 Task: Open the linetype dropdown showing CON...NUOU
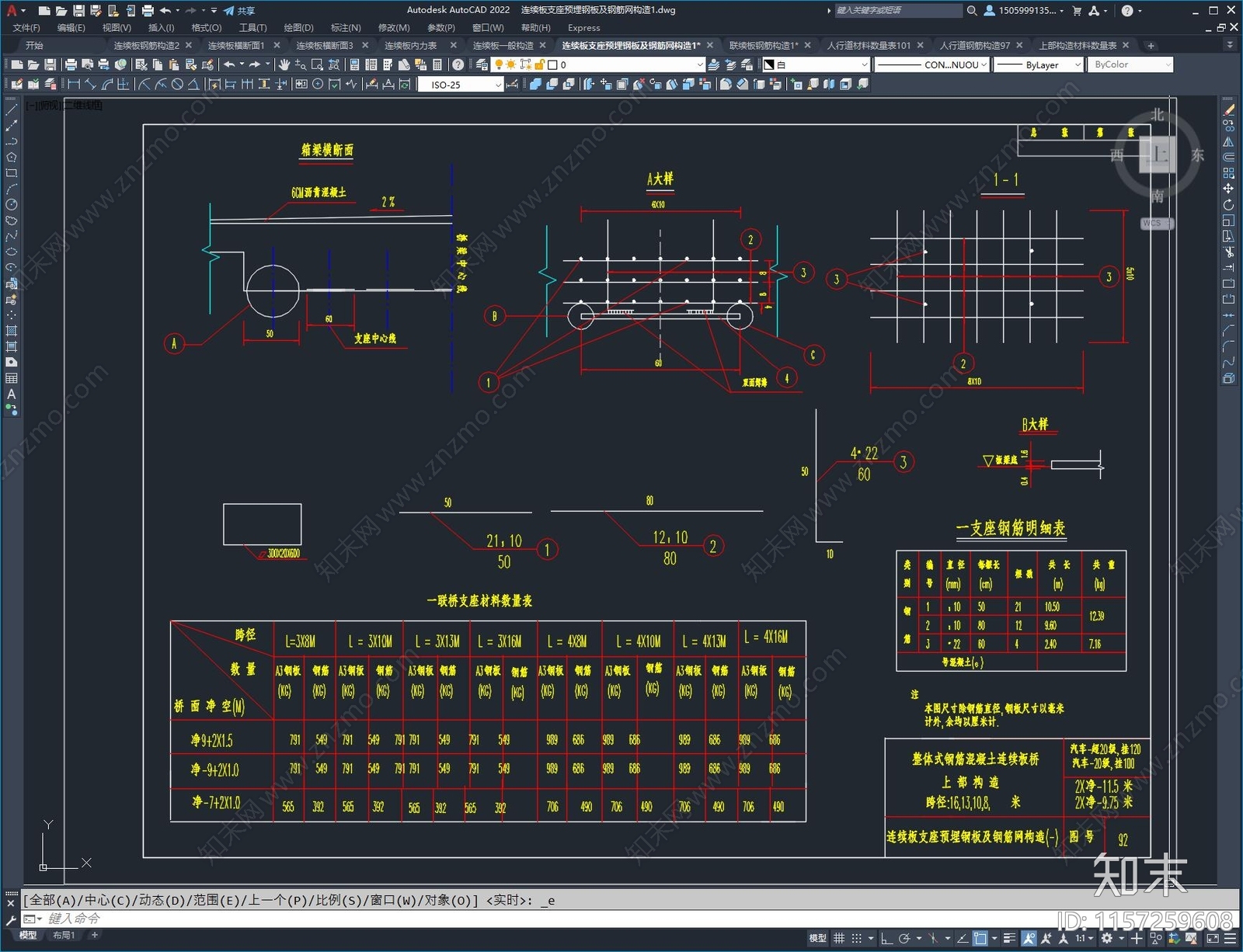[x=931, y=64]
